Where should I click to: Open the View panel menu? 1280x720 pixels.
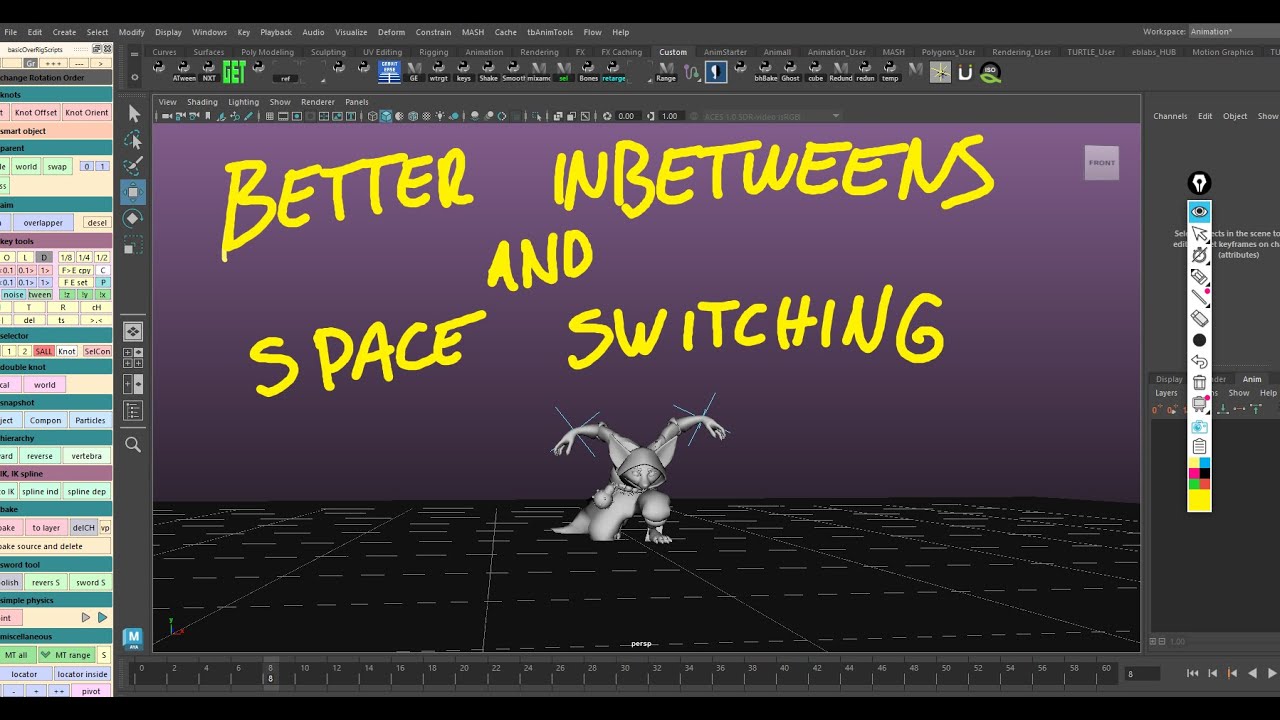167,102
